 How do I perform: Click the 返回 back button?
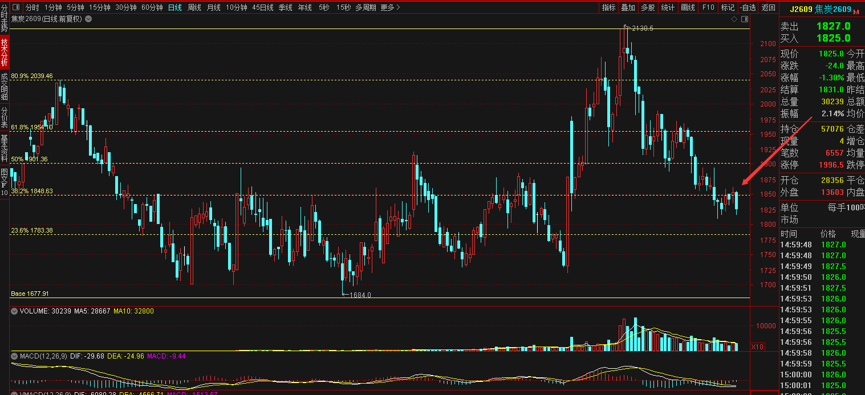768,8
